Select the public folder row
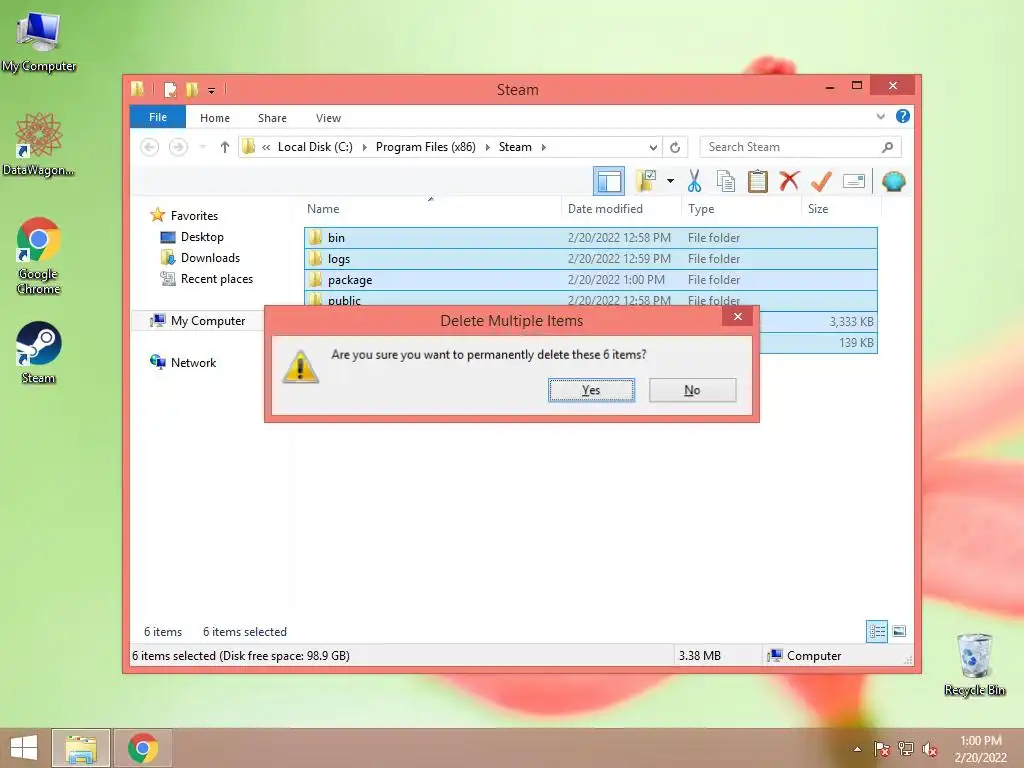 (x=590, y=298)
